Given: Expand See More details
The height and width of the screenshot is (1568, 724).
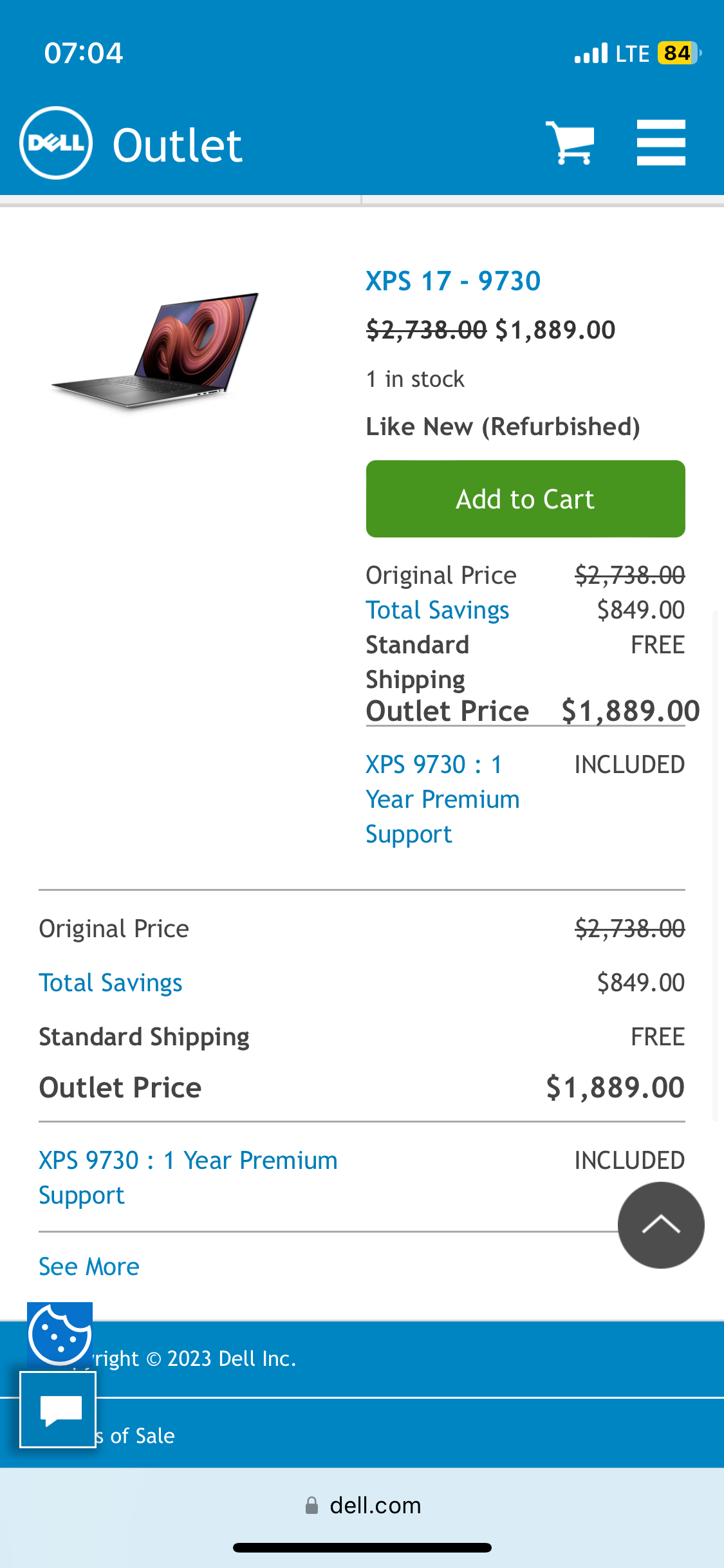Looking at the screenshot, I should coord(89,1267).
